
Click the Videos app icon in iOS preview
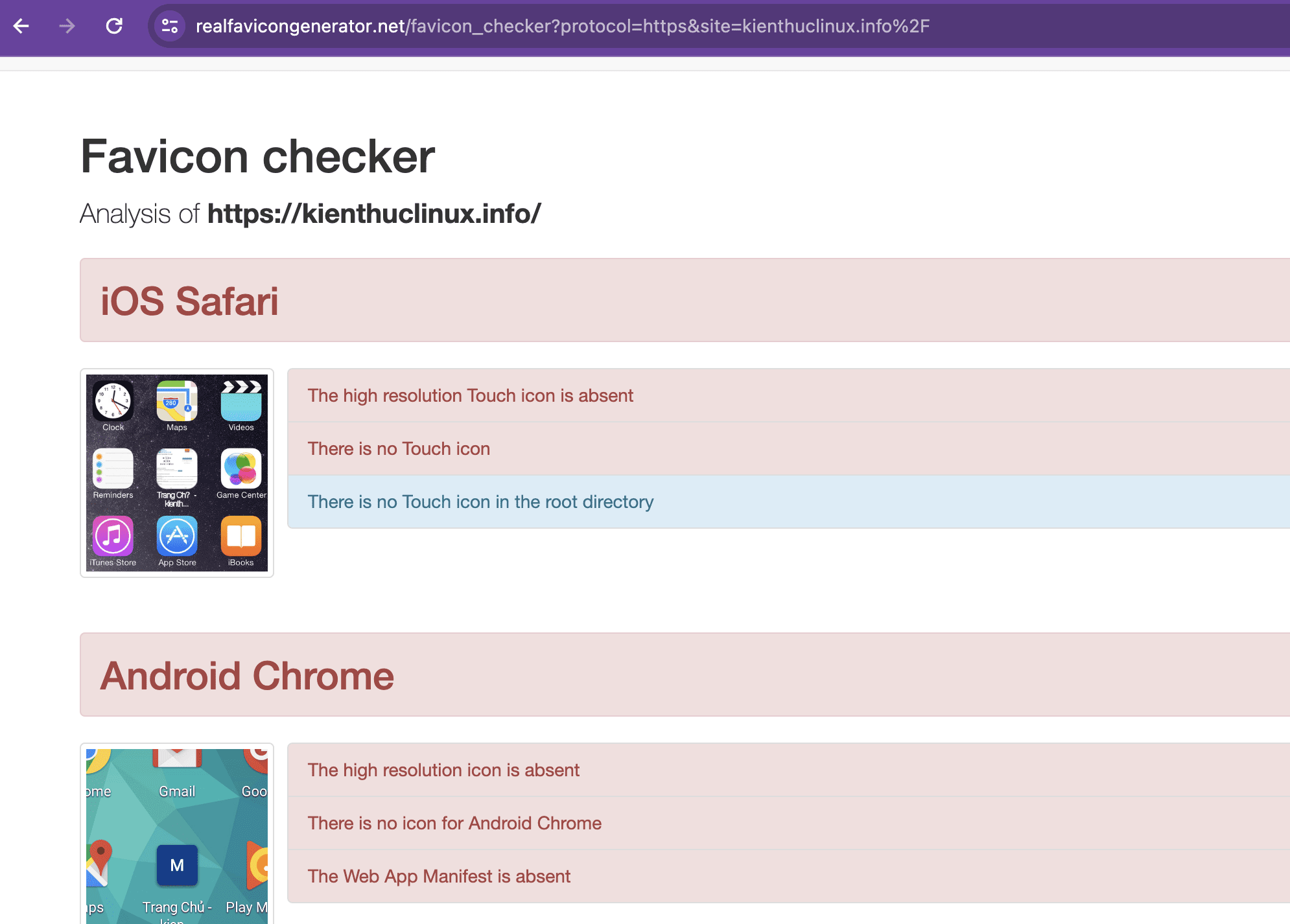tap(241, 401)
